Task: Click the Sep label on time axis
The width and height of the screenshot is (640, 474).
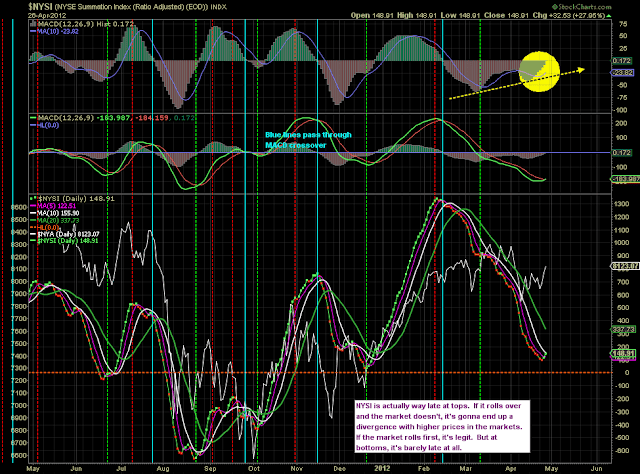Action: click(210, 468)
